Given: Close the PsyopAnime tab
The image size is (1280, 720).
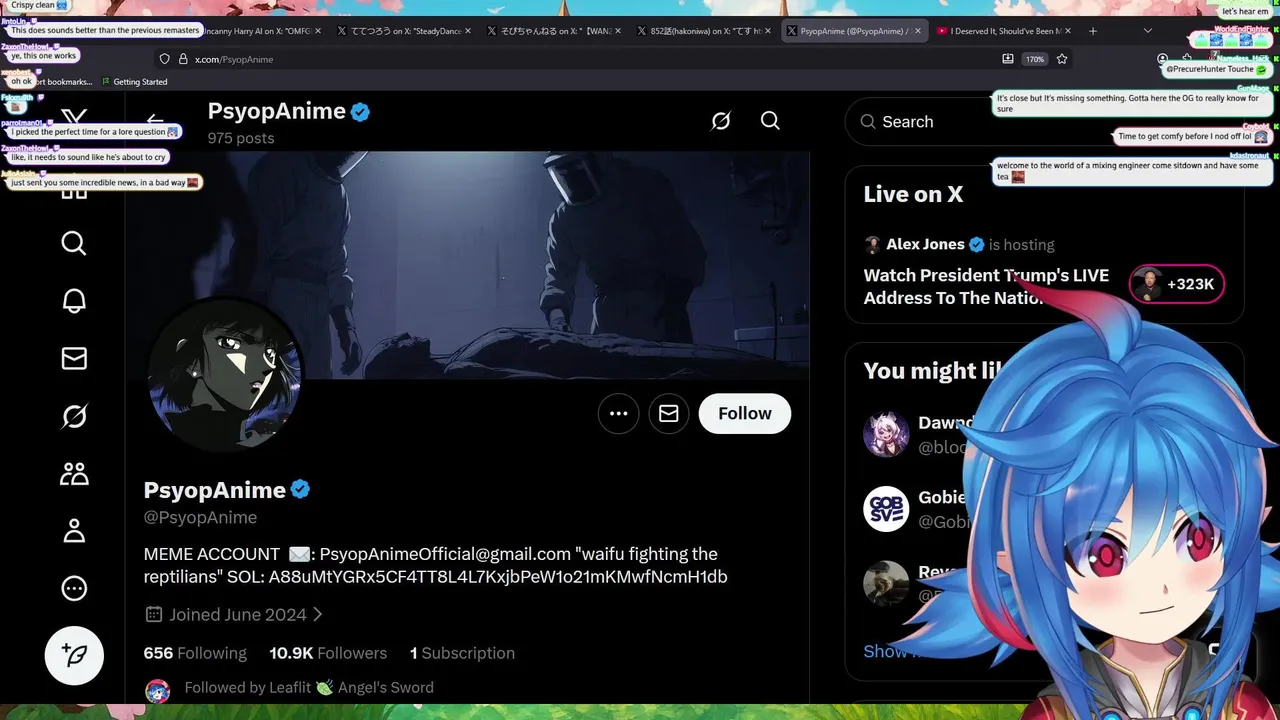Looking at the screenshot, I should pos(918,31).
